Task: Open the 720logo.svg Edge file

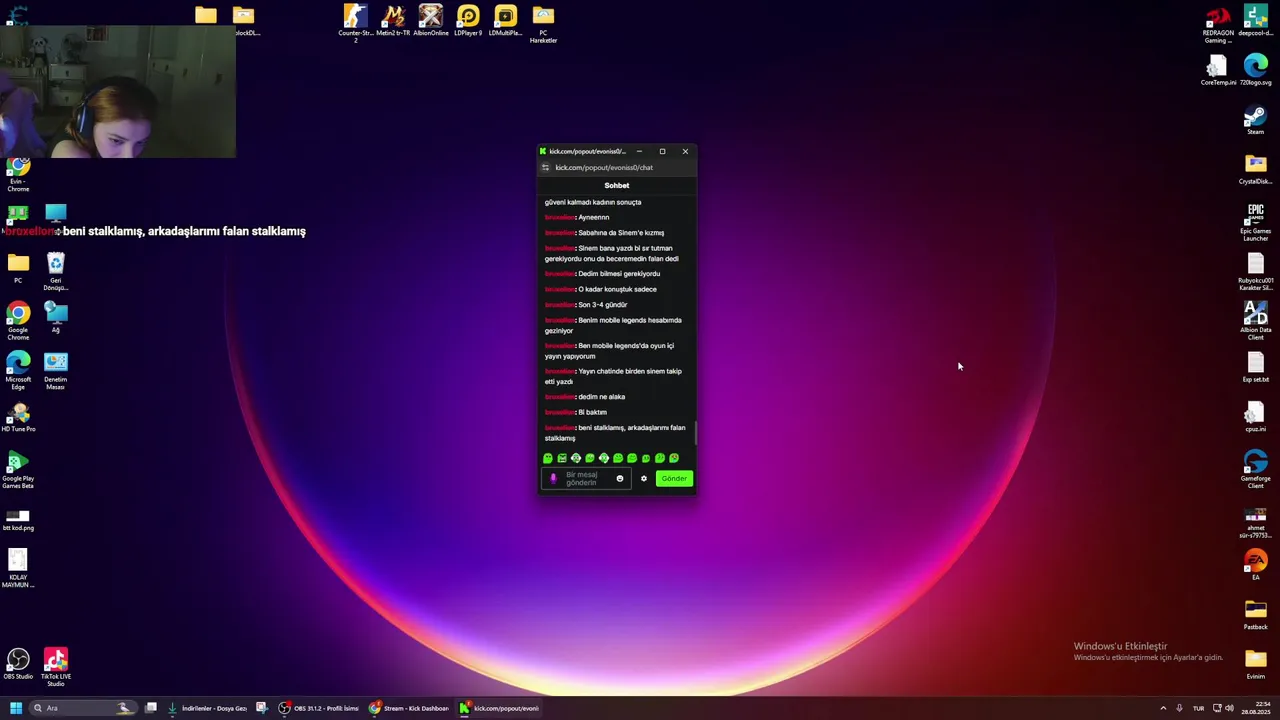Action: pos(1255,70)
